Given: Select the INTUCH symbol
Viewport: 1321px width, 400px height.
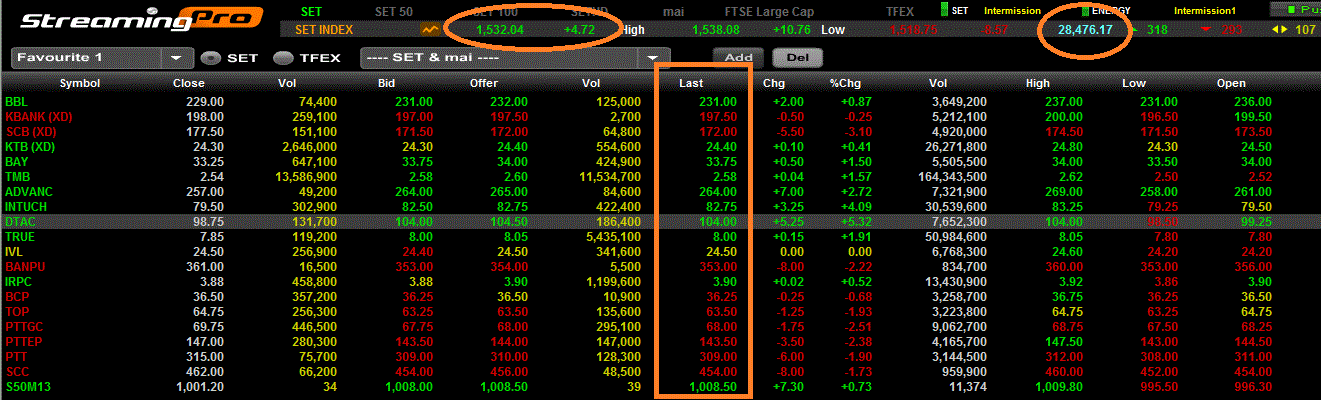Looking at the screenshot, I should [27, 207].
